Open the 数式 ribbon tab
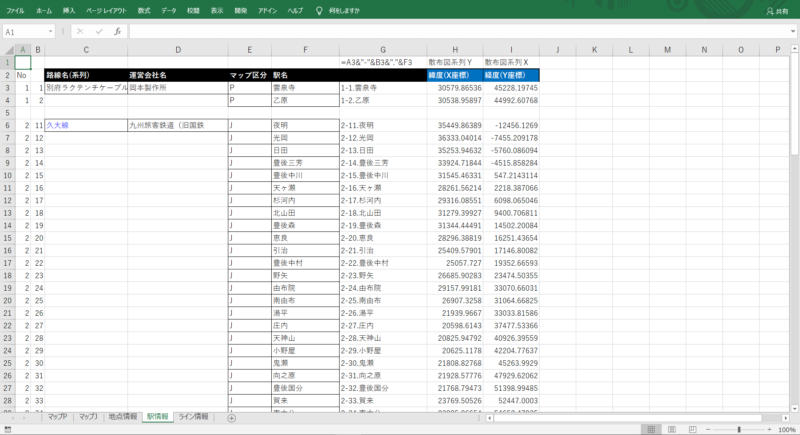 144,9
